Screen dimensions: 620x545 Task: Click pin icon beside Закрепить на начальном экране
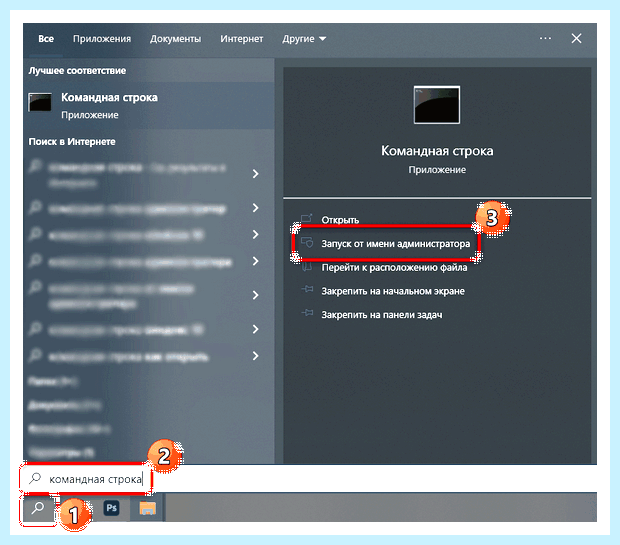pyautogui.click(x=307, y=290)
